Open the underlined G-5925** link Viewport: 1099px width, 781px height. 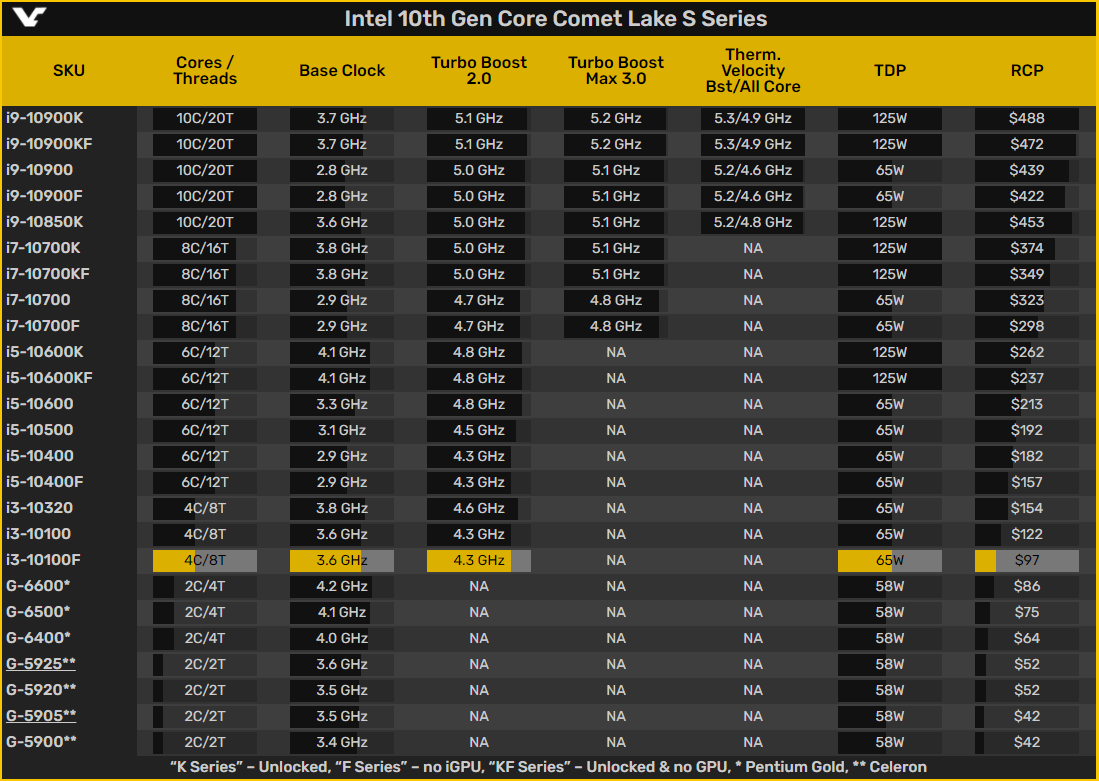point(41,664)
